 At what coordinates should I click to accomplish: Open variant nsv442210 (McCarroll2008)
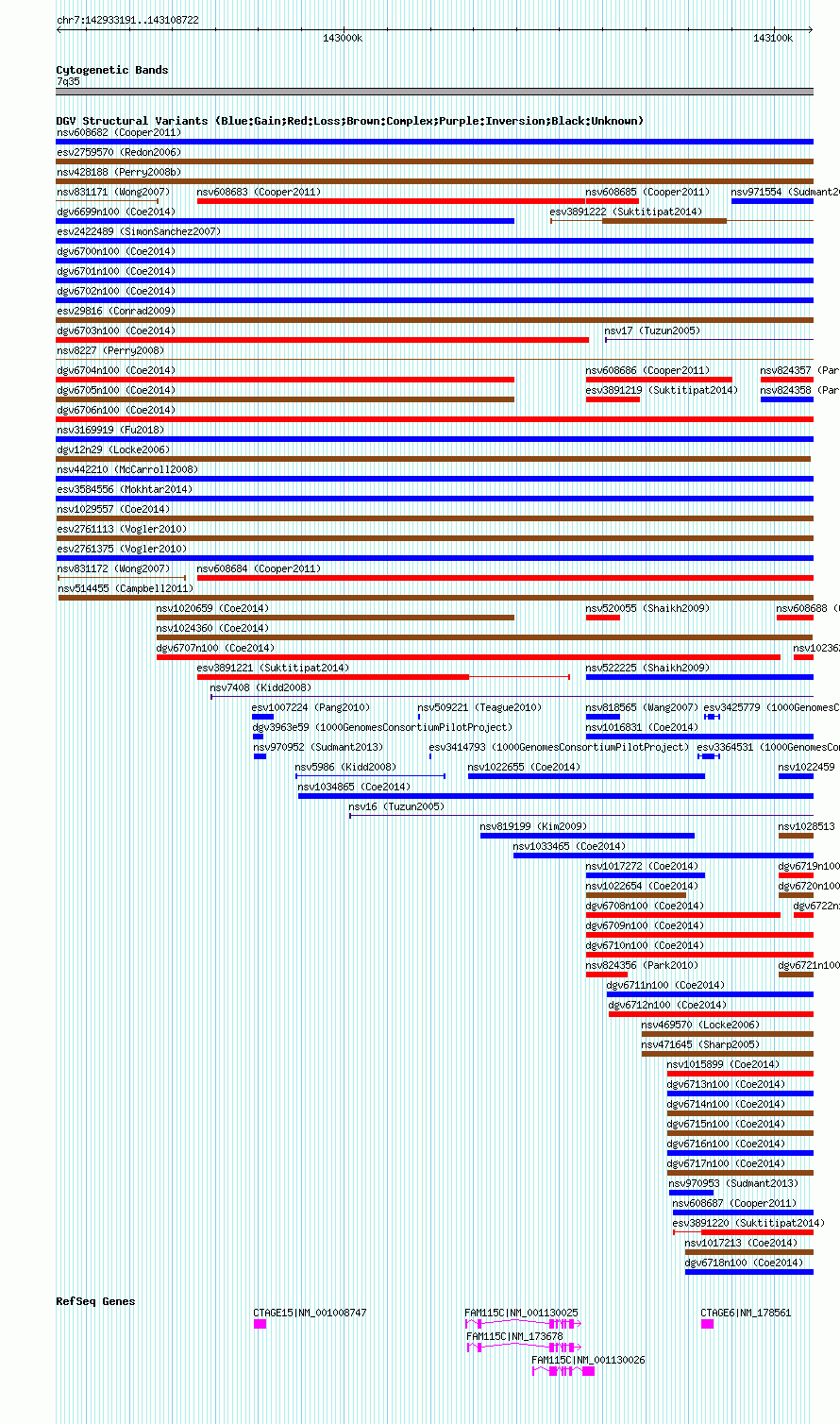434,479
